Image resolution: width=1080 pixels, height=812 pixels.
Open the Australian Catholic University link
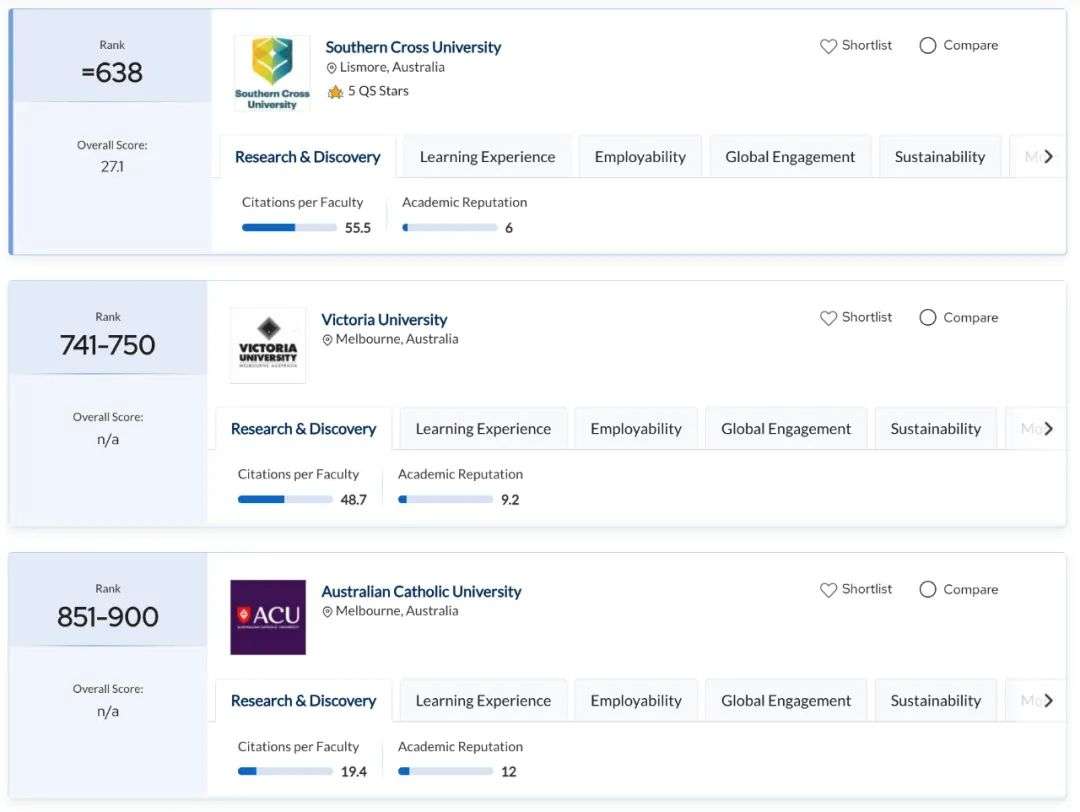(x=421, y=592)
